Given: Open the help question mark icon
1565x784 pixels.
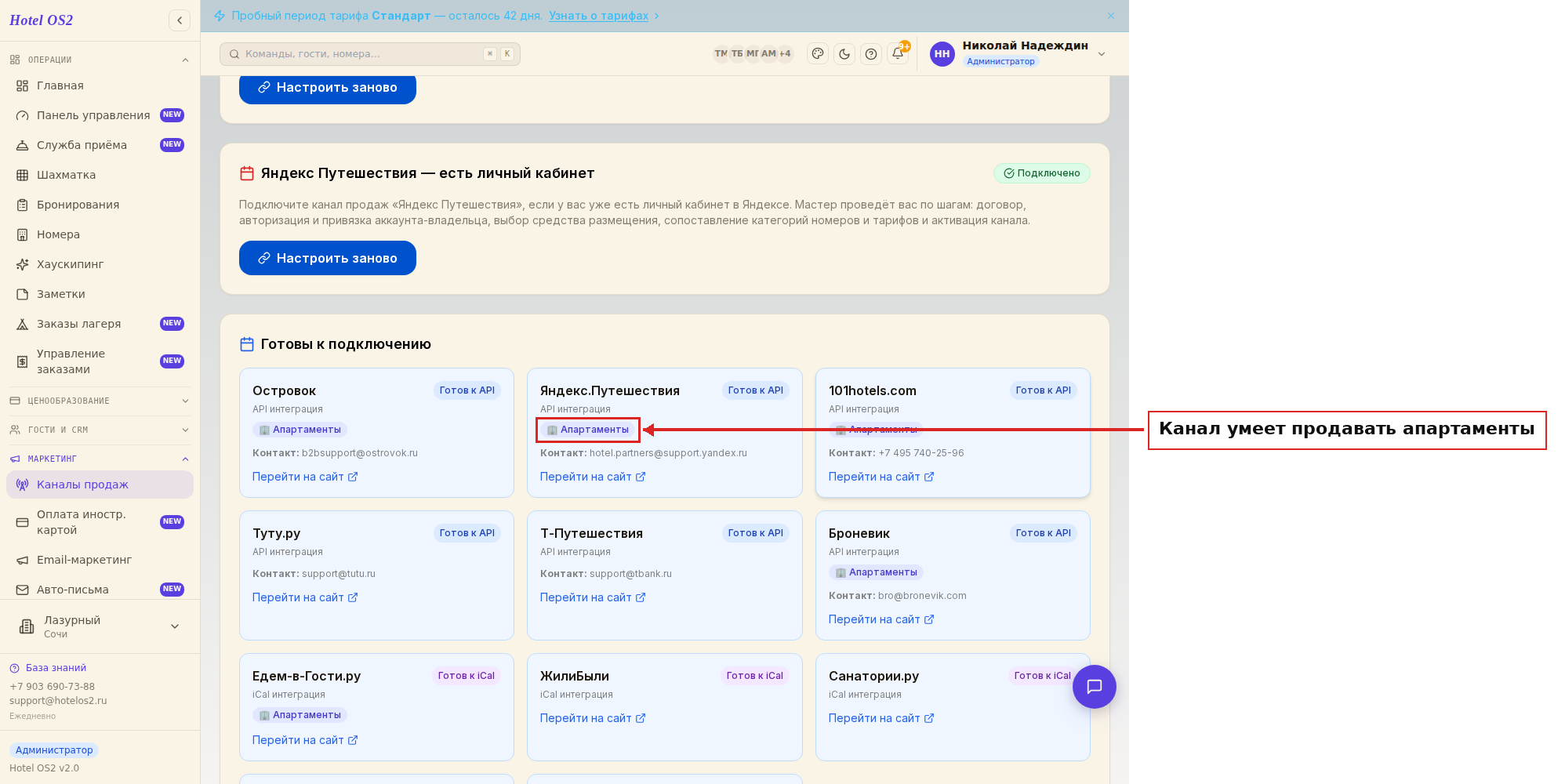Looking at the screenshot, I should (x=871, y=53).
